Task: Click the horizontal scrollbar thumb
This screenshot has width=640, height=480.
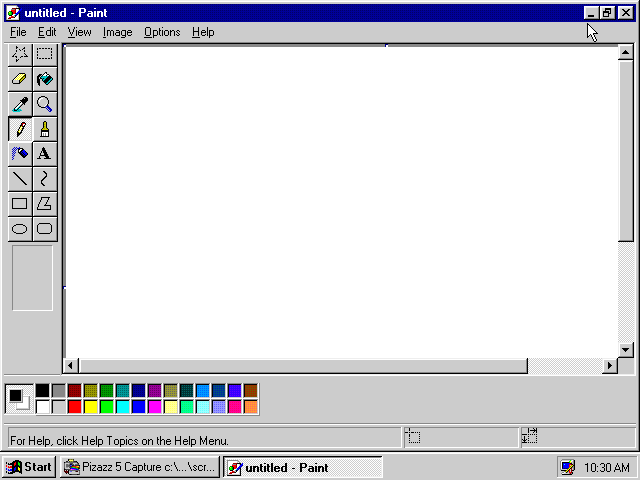Action: coord(303,365)
